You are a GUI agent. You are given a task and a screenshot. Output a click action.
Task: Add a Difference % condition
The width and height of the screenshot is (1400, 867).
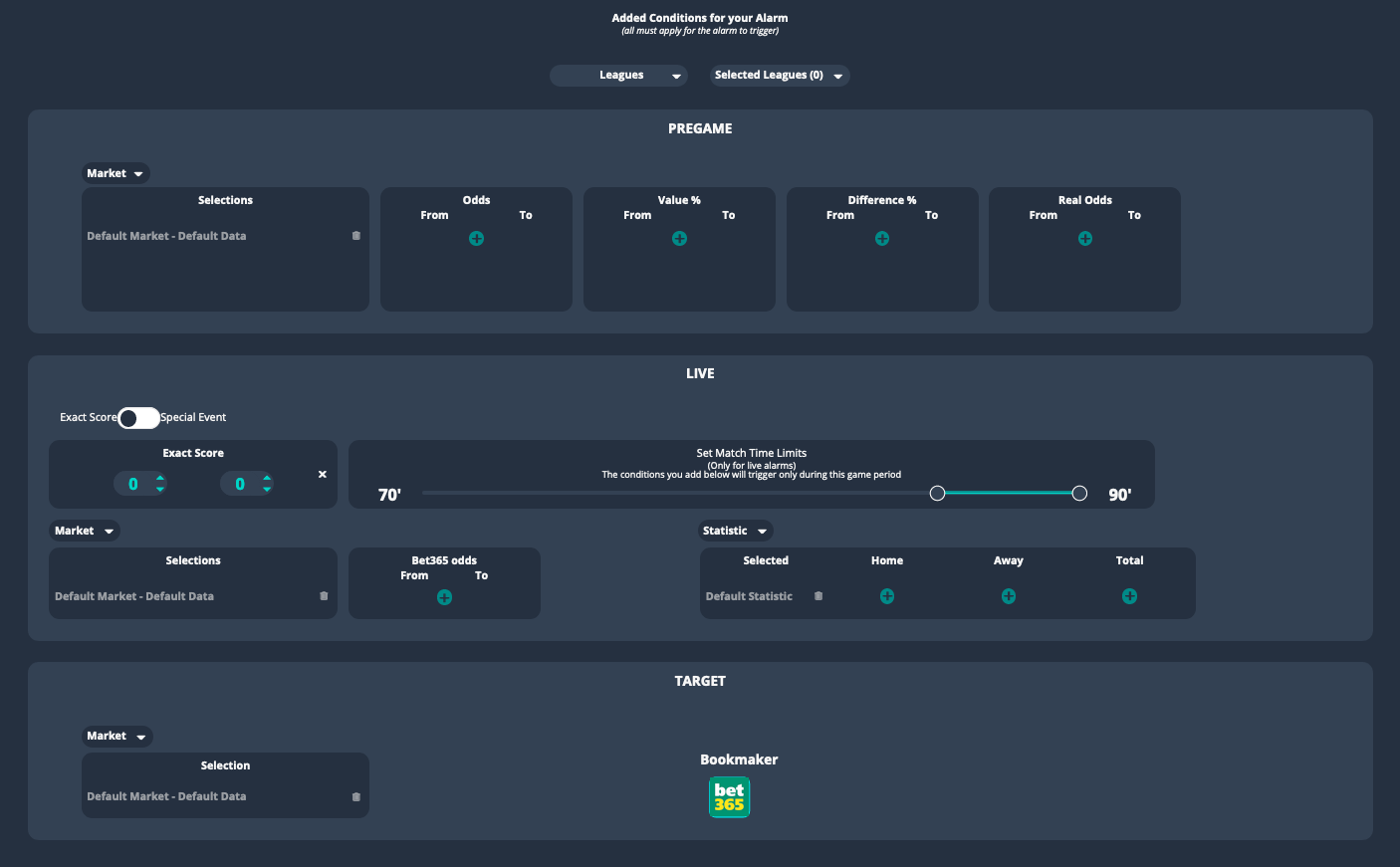pyautogui.click(x=882, y=238)
